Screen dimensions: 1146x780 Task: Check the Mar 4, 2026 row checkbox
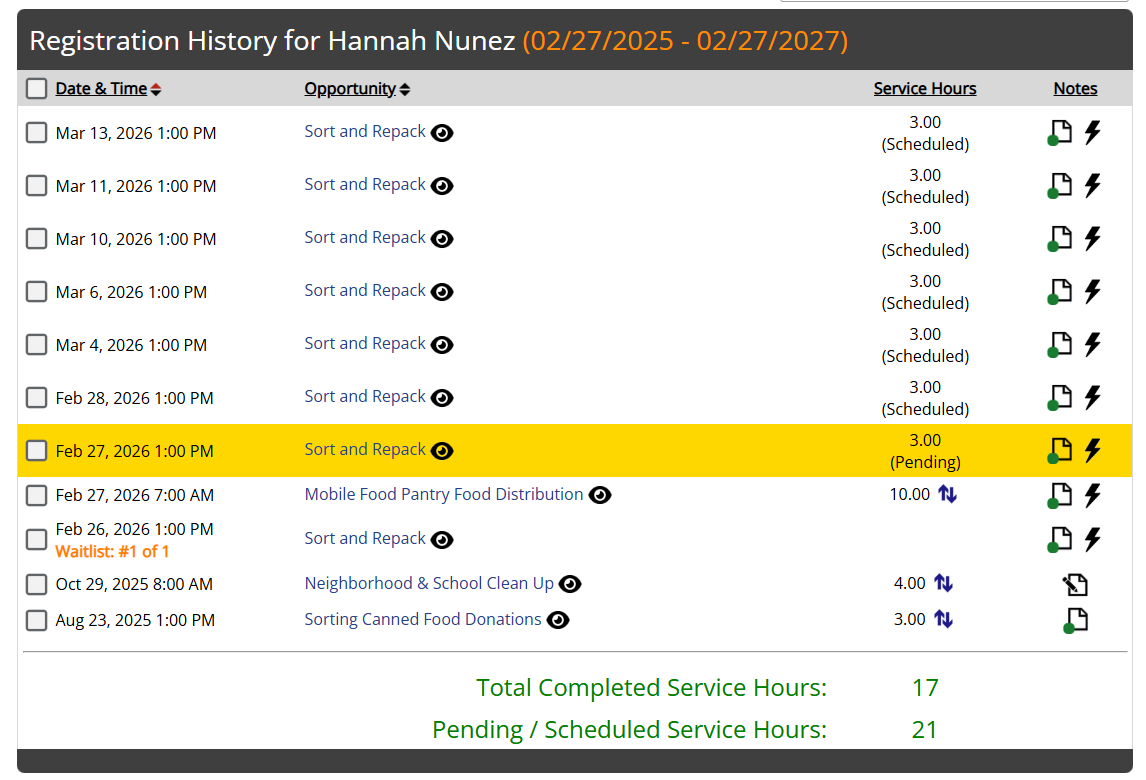tap(37, 345)
